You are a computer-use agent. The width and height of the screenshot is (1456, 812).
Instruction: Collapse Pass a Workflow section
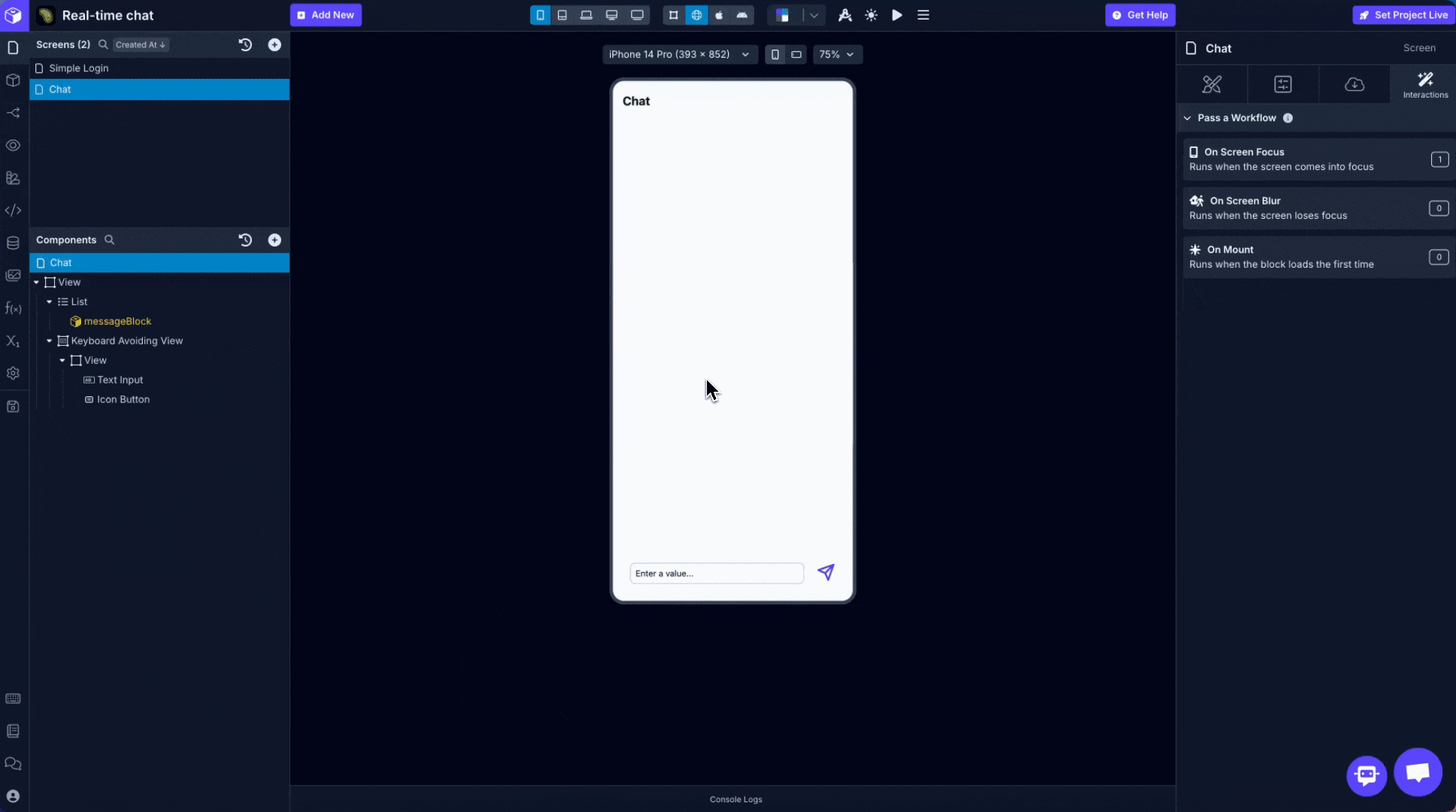tap(1188, 118)
